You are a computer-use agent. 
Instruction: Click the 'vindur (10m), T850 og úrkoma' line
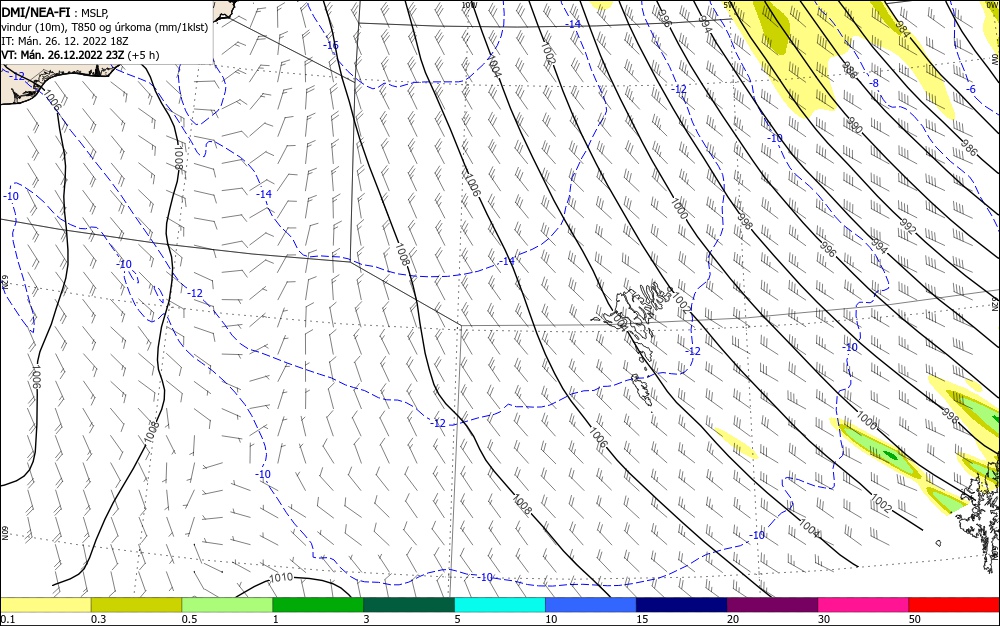pos(104,27)
